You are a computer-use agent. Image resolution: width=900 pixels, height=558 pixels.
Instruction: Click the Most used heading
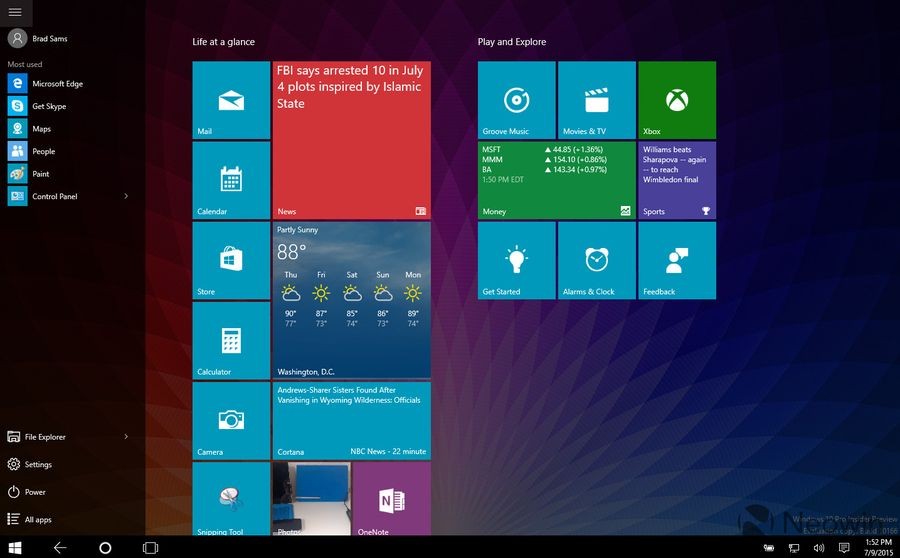pos(25,64)
